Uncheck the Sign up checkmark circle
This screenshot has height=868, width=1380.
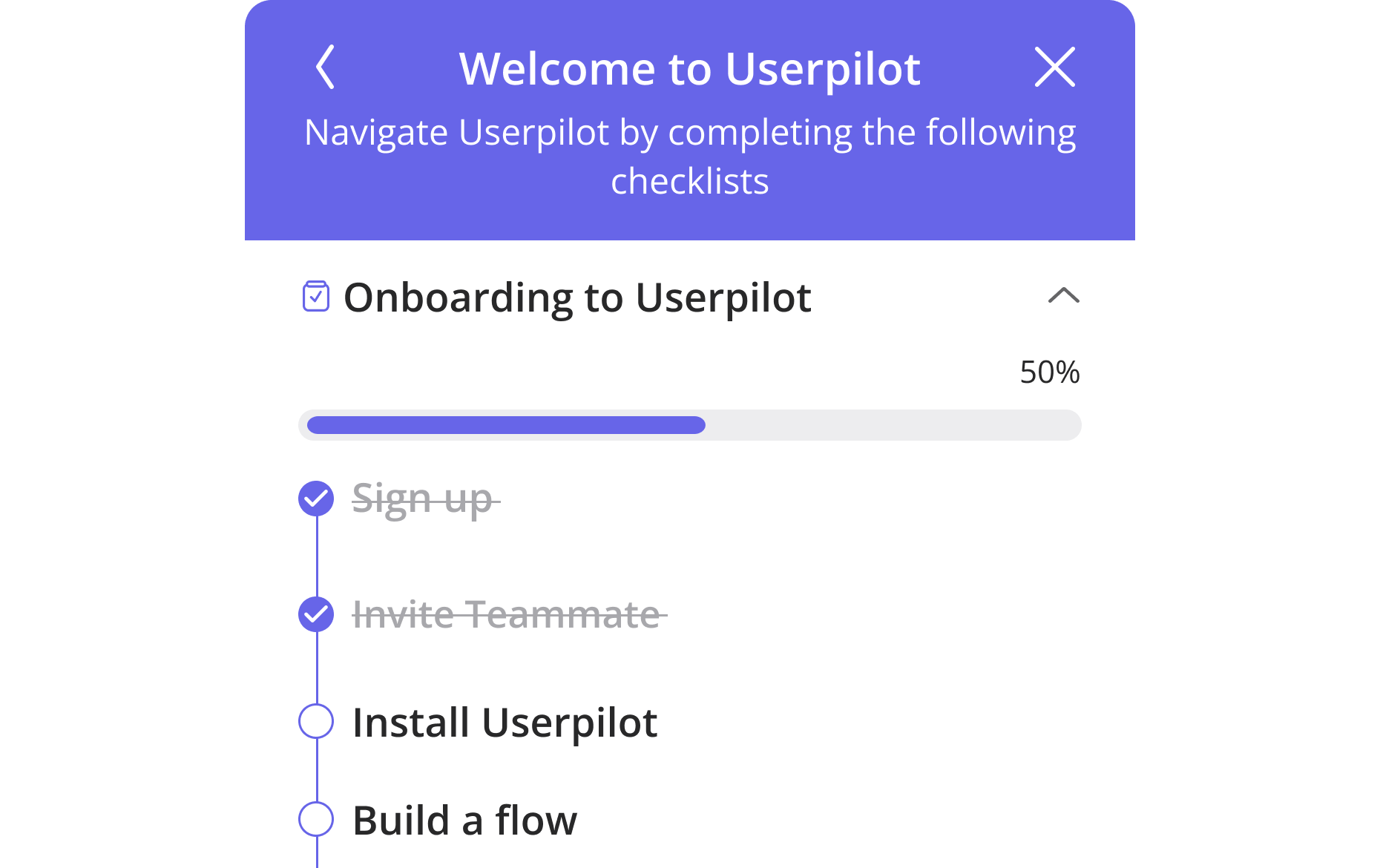point(316,499)
